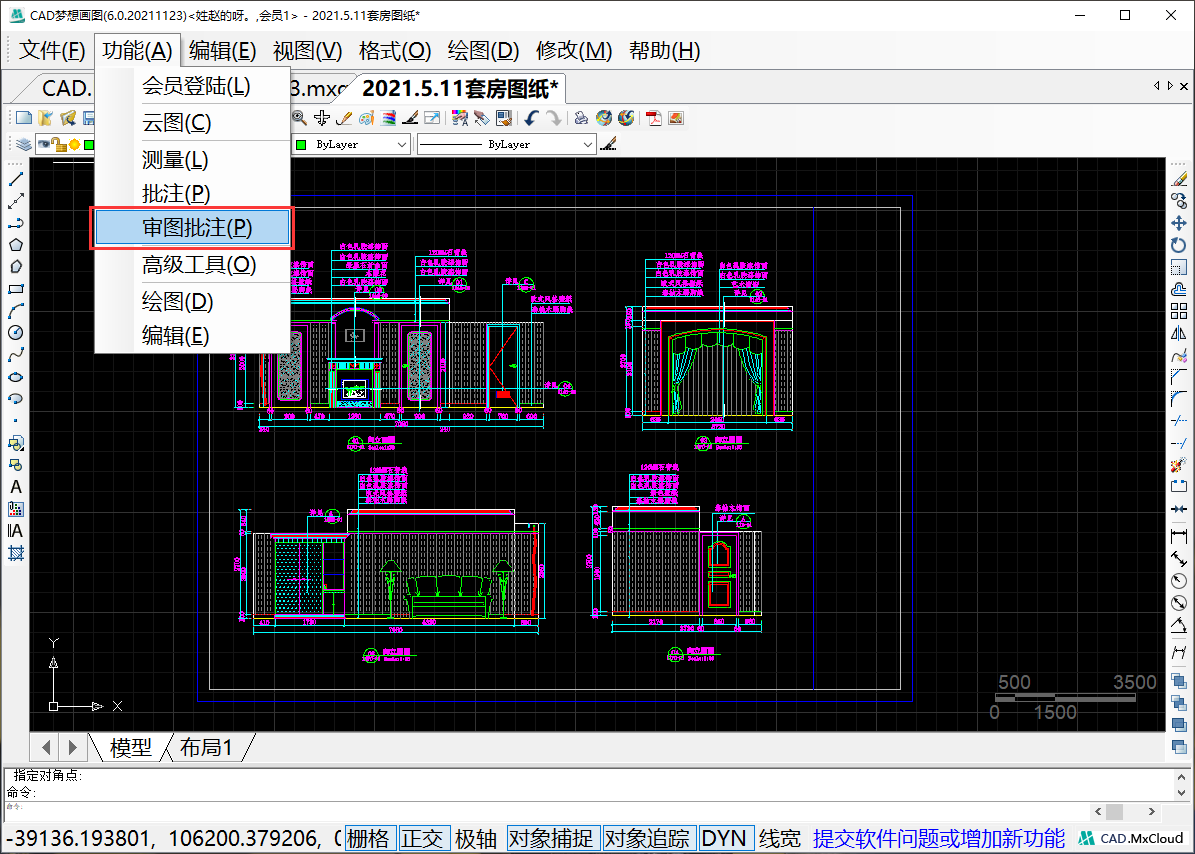Open the Layer manager icon
This screenshot has width=1195, height=854.
[x=24, y=144]
